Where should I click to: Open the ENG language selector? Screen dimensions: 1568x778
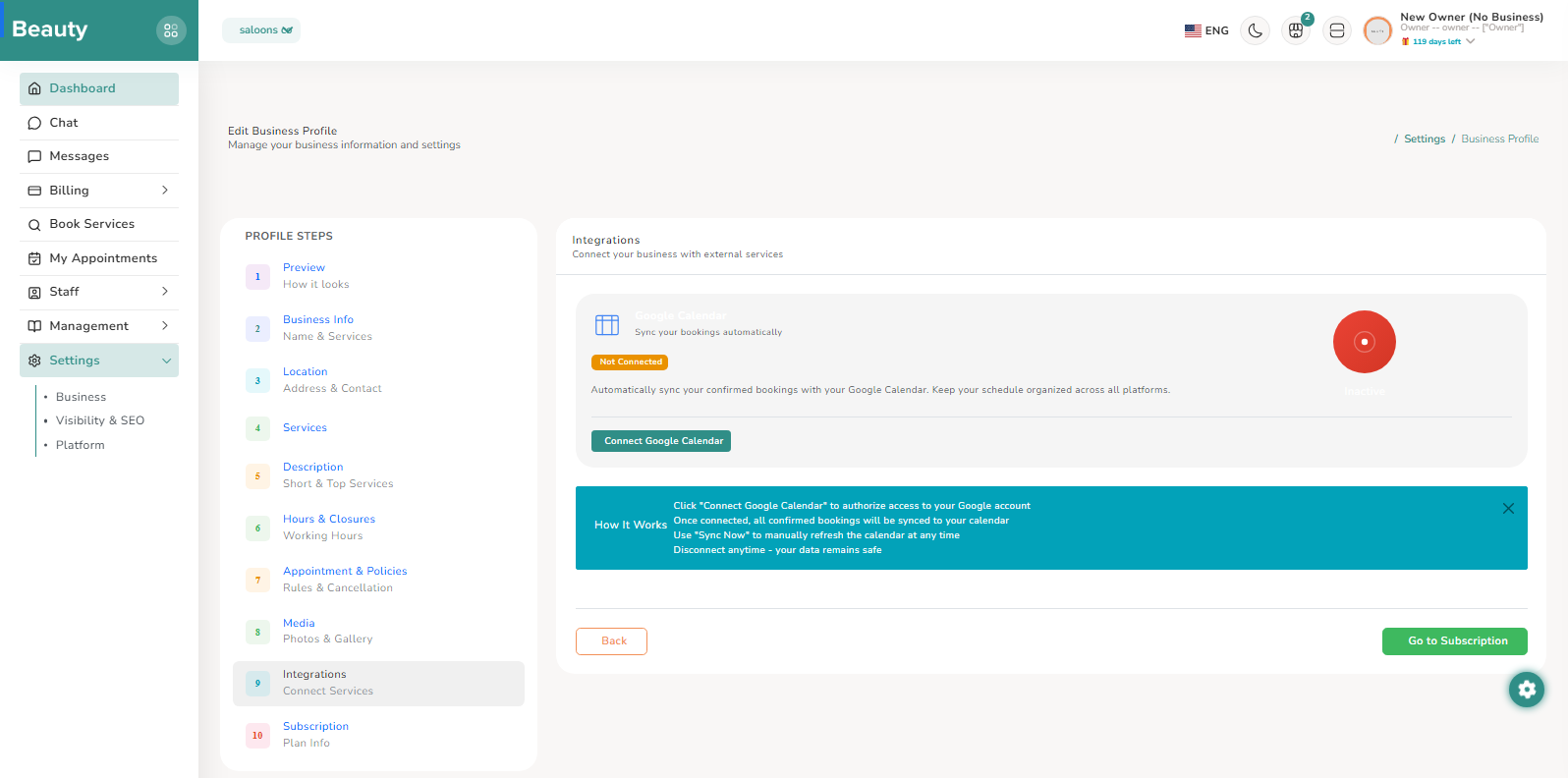1206,30
